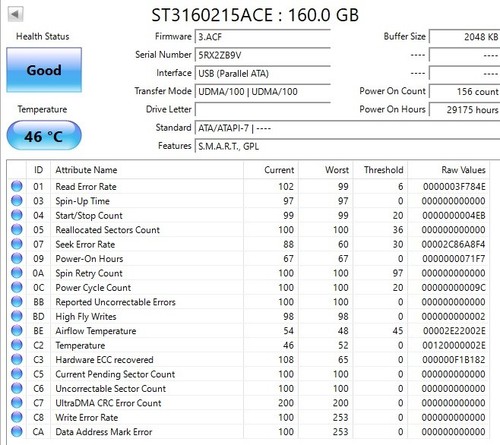This screenshot has height=445, width=500.
Task: Click the ID column header
Action: [38, 170]
